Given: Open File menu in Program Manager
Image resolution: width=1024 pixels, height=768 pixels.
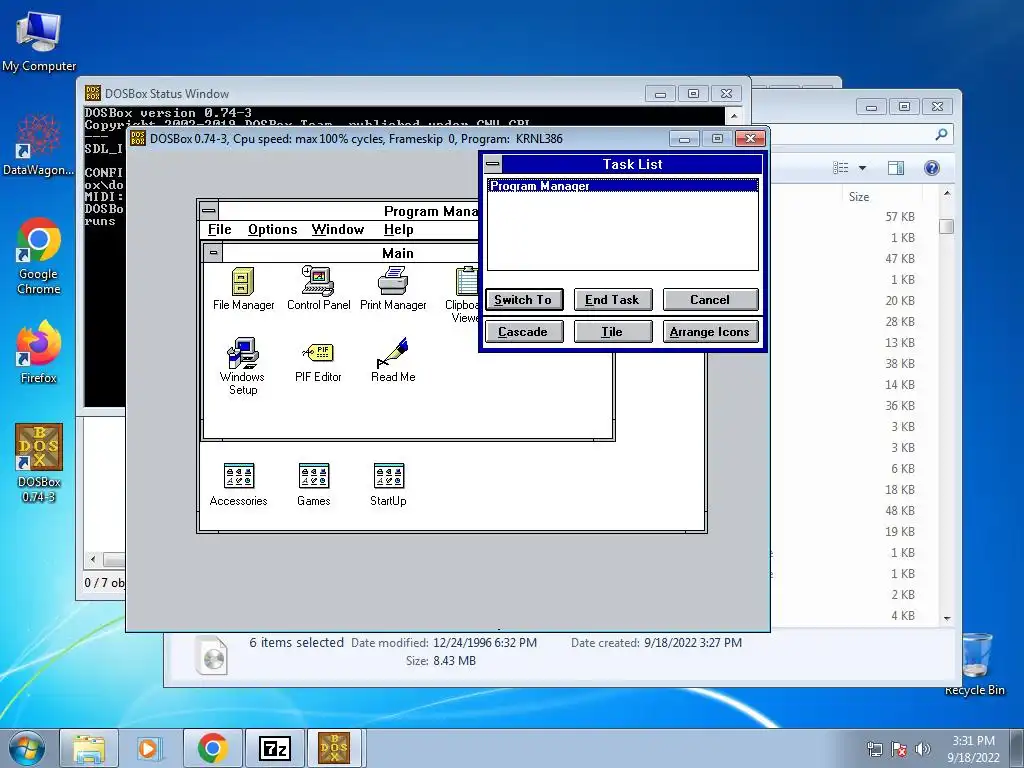Looking at the screenshot, I should click(219, 229).
